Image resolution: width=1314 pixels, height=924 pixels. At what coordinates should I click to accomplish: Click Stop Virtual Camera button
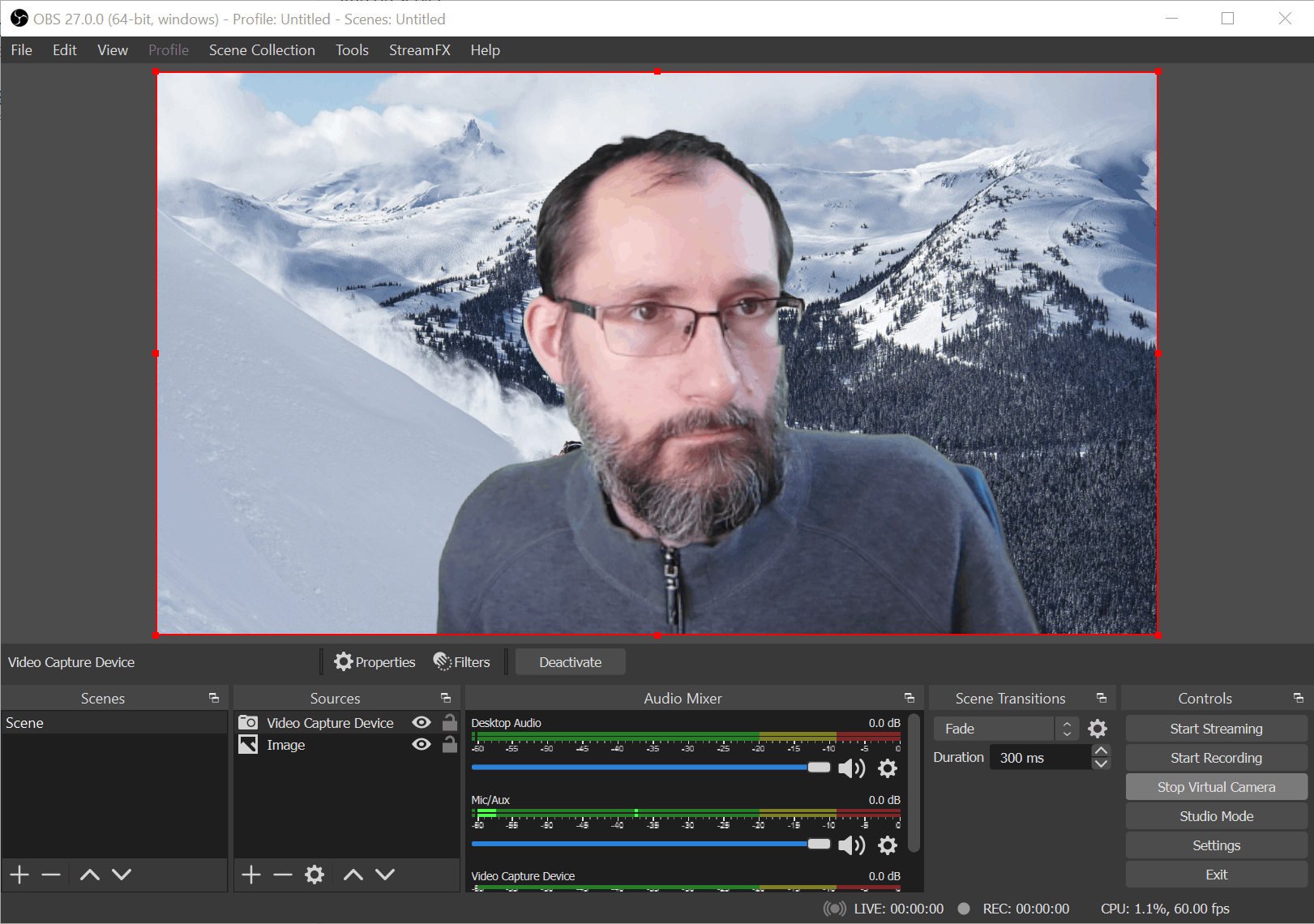1216,787
